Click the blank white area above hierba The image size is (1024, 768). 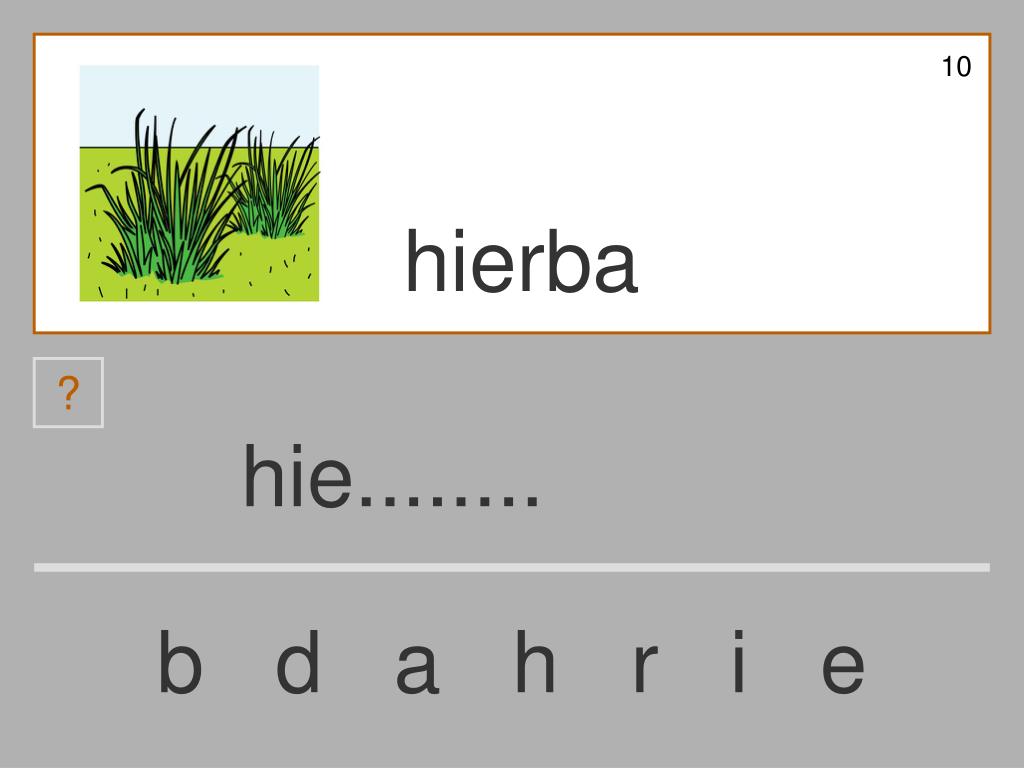tap(653, 131)
